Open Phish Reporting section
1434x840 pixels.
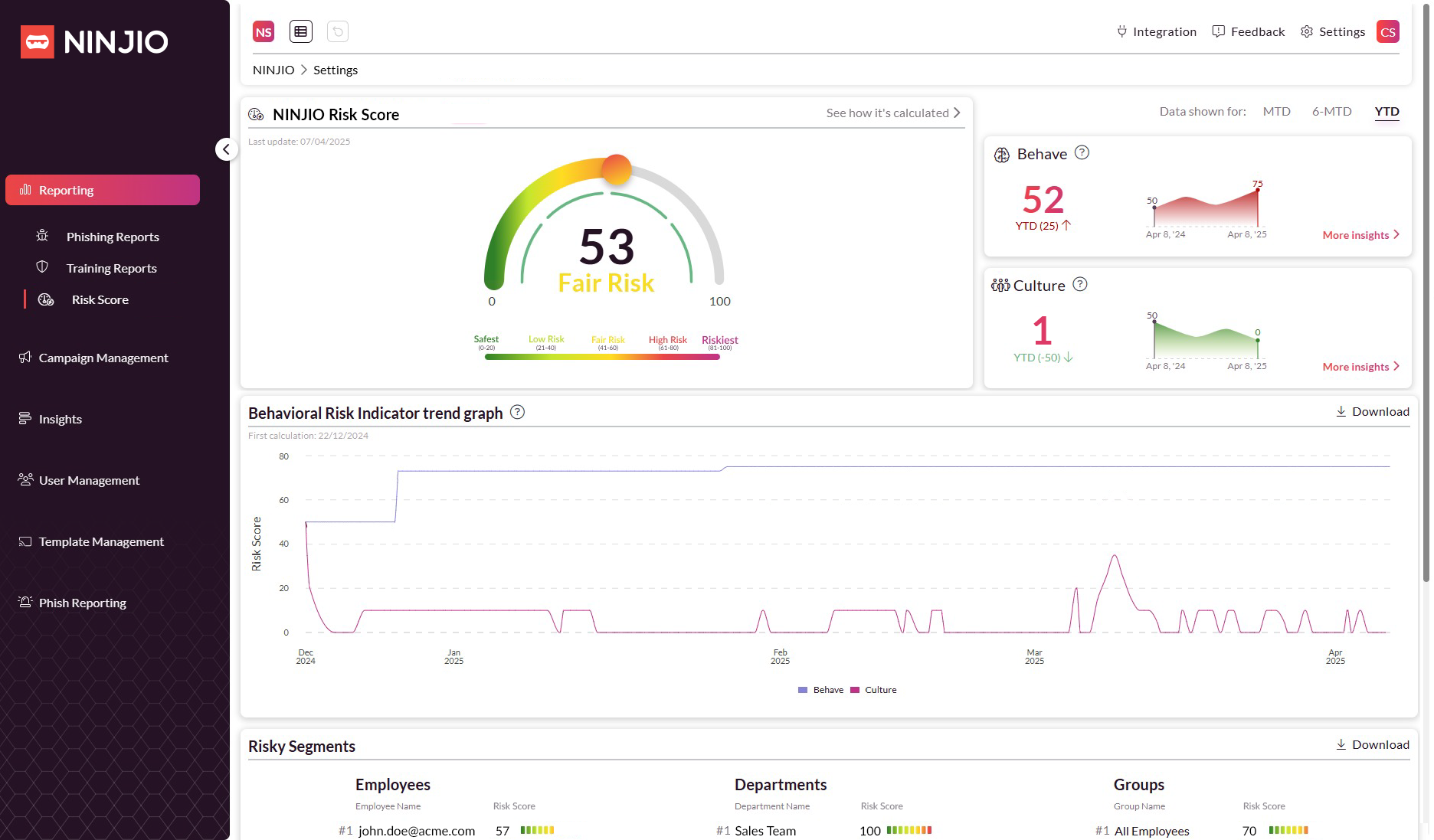tap(83, 603)
